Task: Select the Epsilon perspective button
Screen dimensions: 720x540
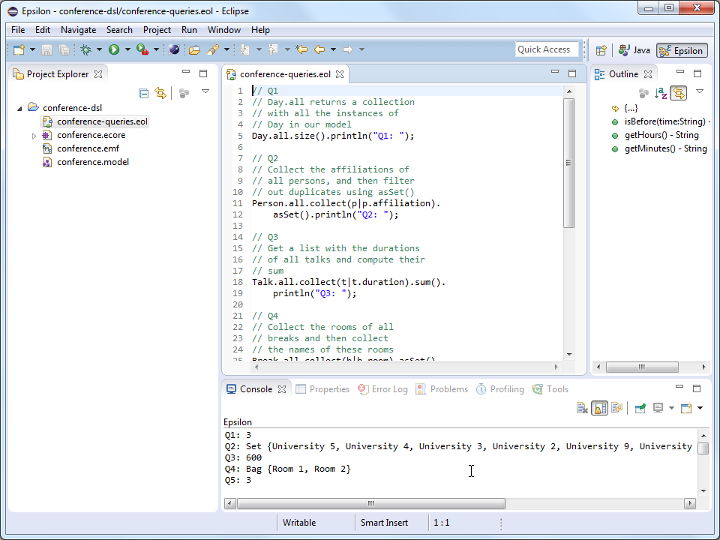Action: pos(681,50)
